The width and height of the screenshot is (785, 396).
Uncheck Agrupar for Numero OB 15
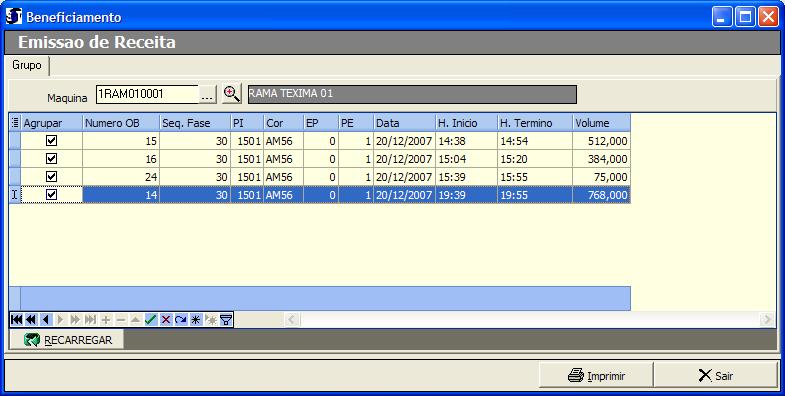coord(51,141)
